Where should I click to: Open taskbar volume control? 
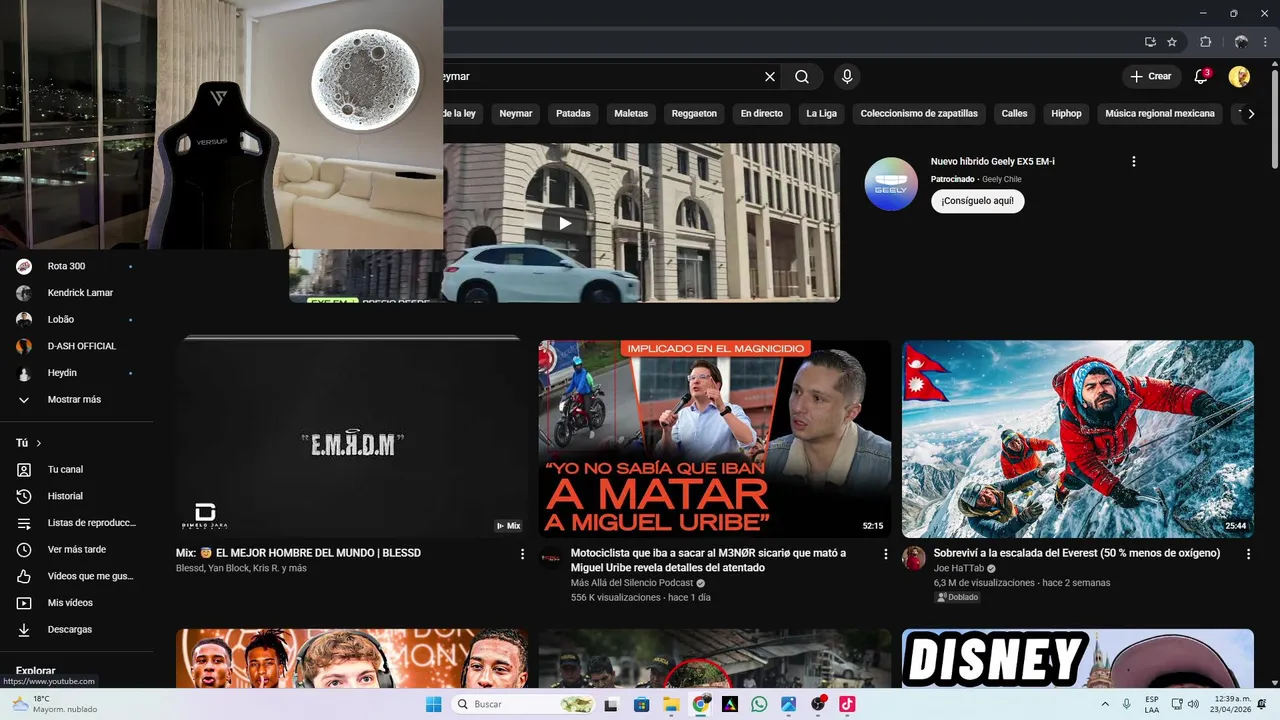1193,704
